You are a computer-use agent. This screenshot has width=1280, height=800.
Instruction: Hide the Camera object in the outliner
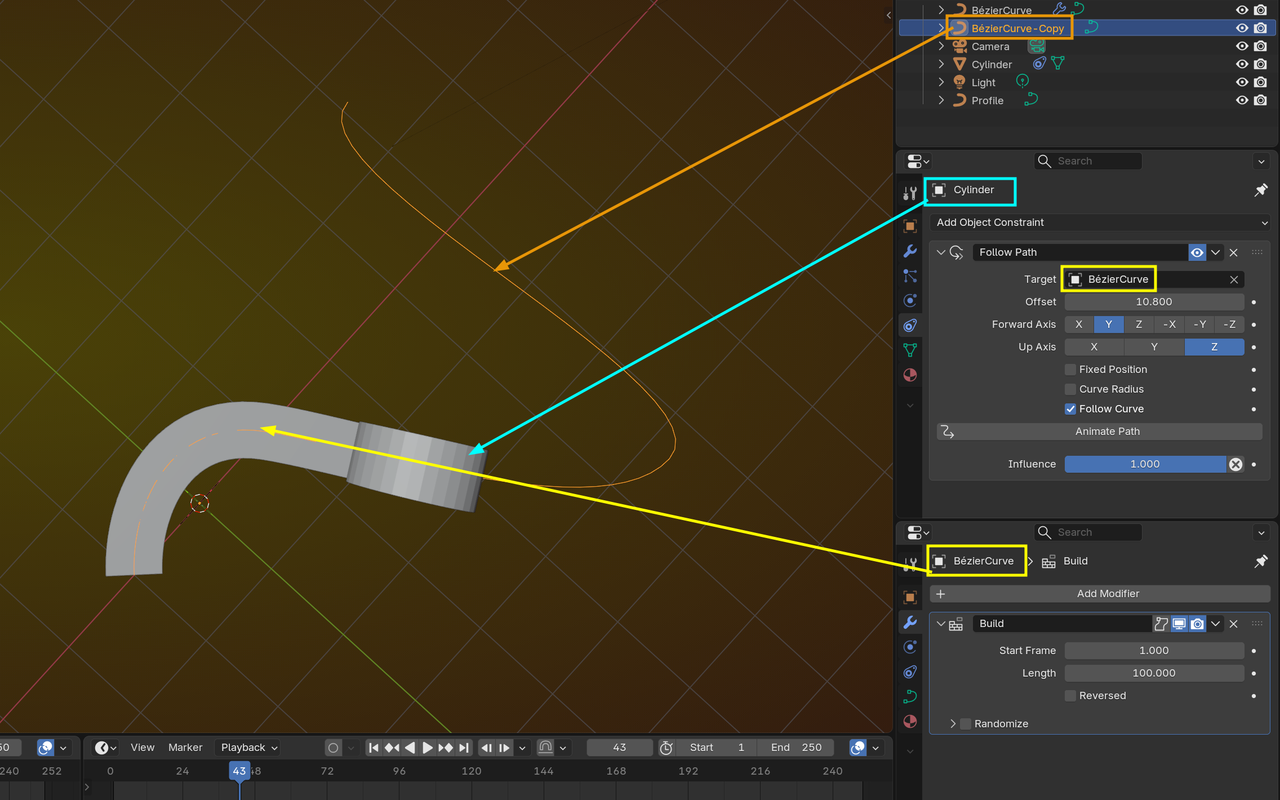point(1242,46)
